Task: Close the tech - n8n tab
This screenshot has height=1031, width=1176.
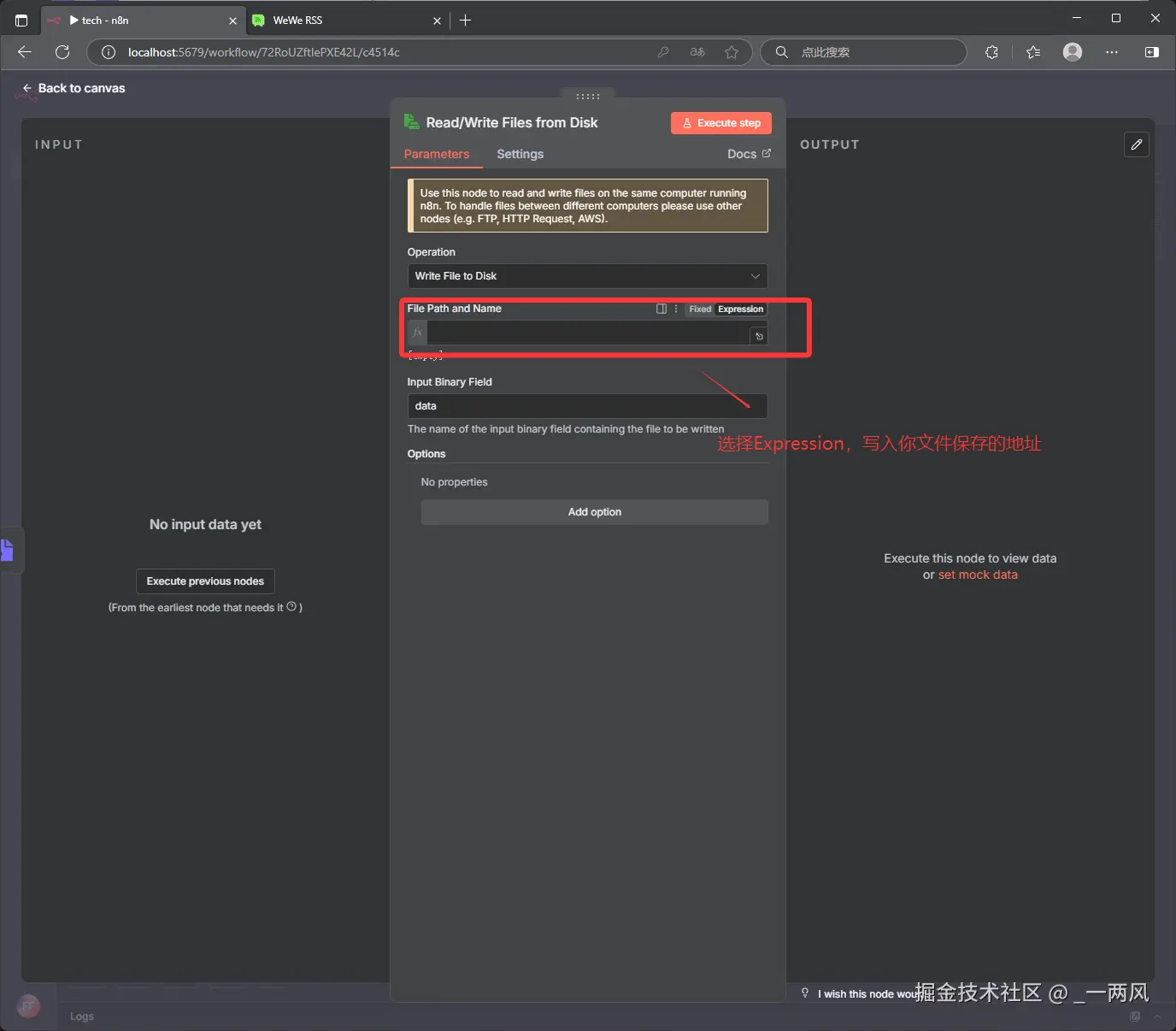Action: tap(232, 21)
